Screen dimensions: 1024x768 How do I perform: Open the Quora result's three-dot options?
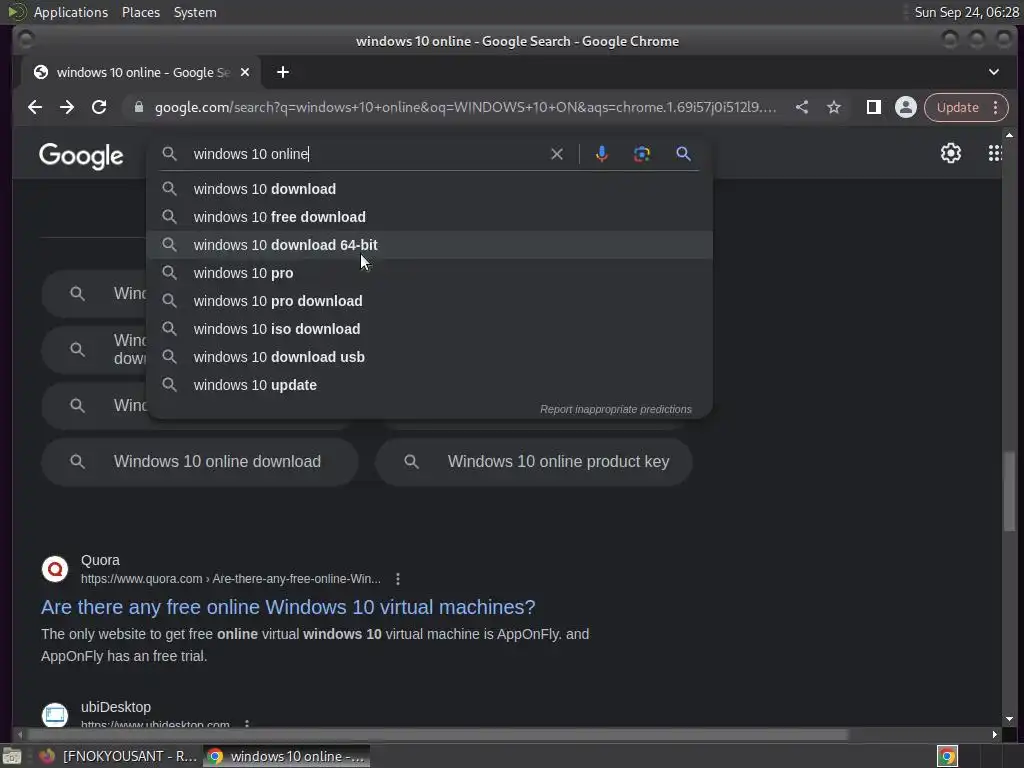tap(398, 579)
